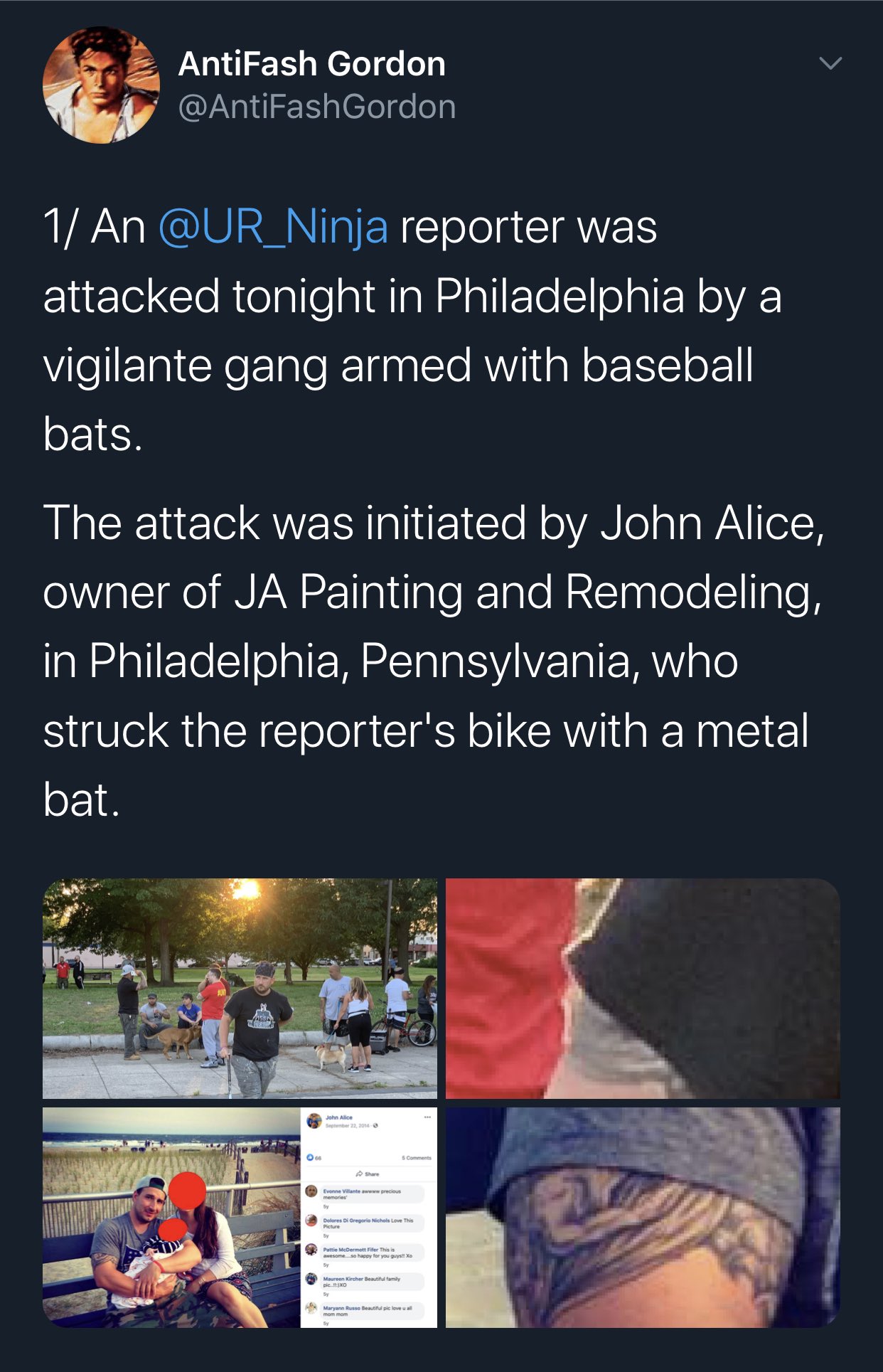Screen dimensions: 883x1372
Task: Expand the tweet options chevron
Action: (x=830, y=63)
